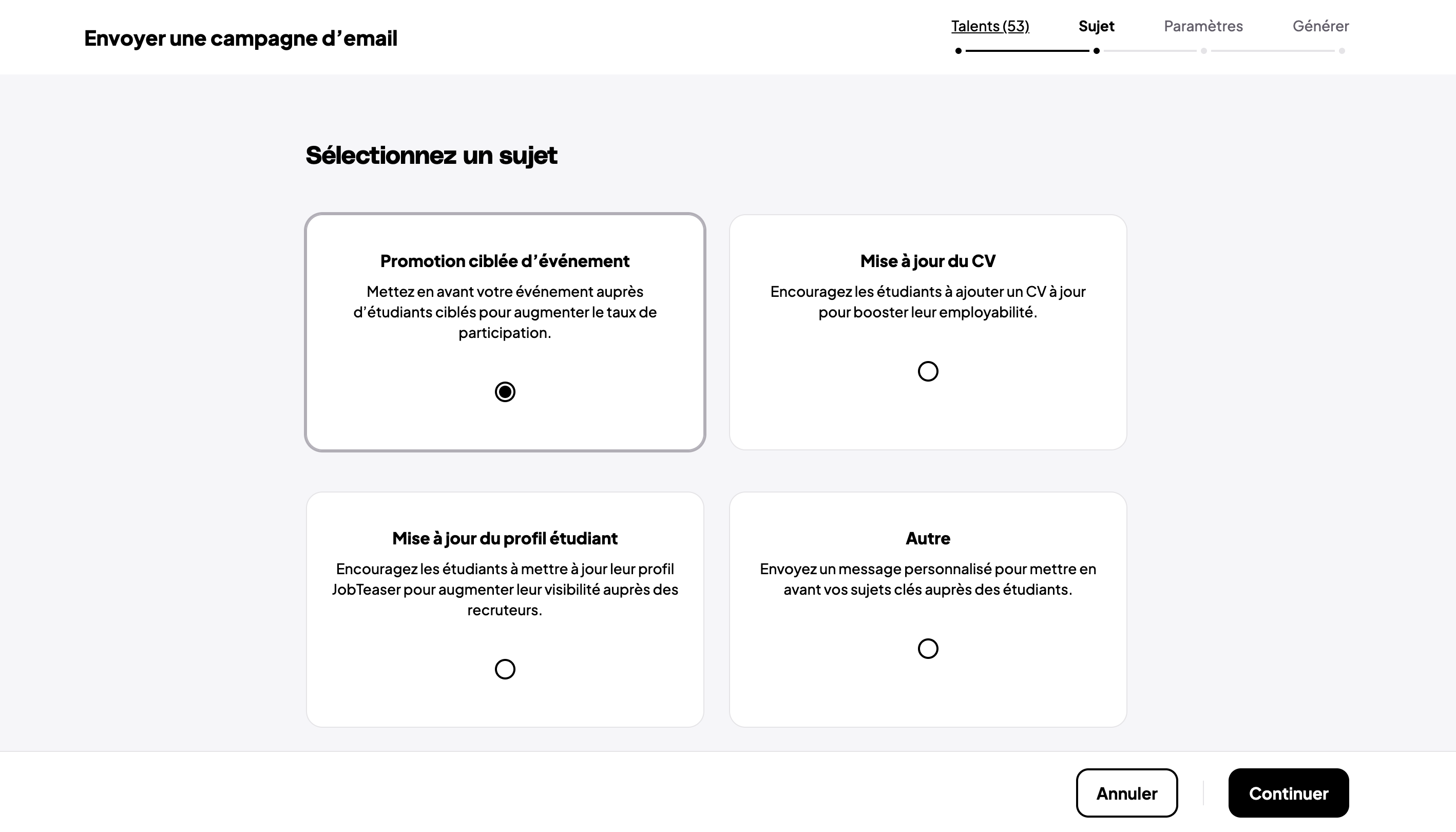Click the Autre card title
1456x832 pixels.
tap(928, 538)
